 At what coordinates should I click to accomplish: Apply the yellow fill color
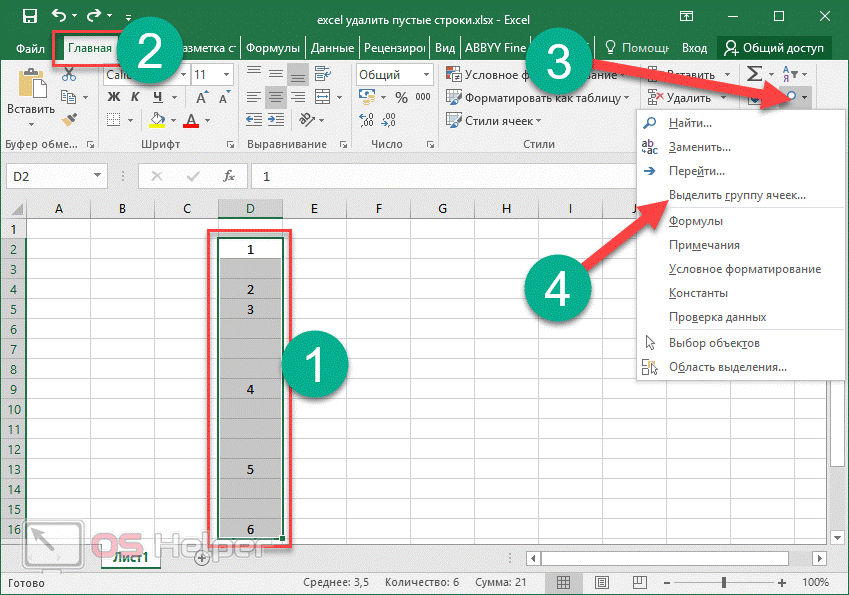click(x=157, y=120)
